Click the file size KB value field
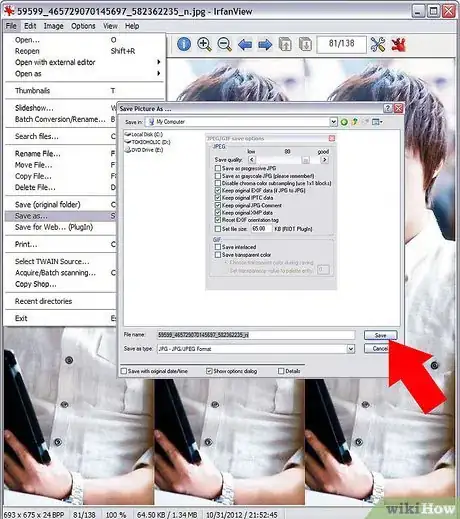The image size is (460, 519). [x=261, y=229]
